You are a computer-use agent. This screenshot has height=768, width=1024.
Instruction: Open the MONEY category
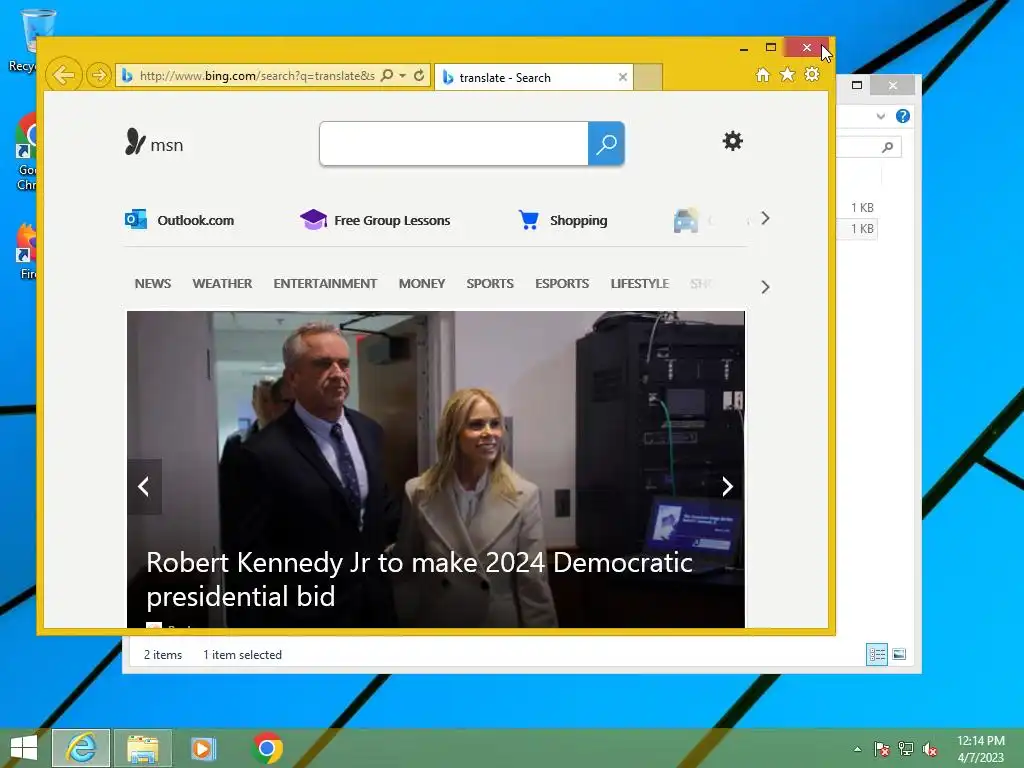click(x=422, y=283)
